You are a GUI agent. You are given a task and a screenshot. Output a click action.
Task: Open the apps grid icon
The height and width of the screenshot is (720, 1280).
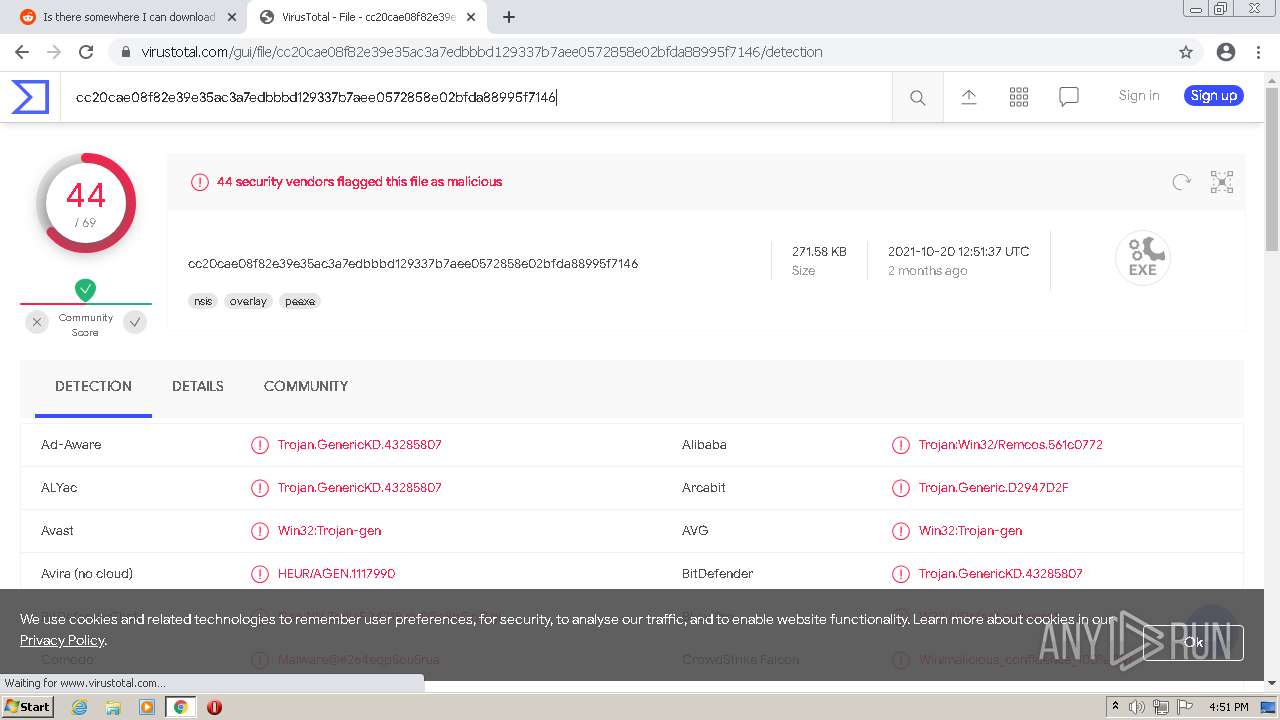tap(1018, 96)
